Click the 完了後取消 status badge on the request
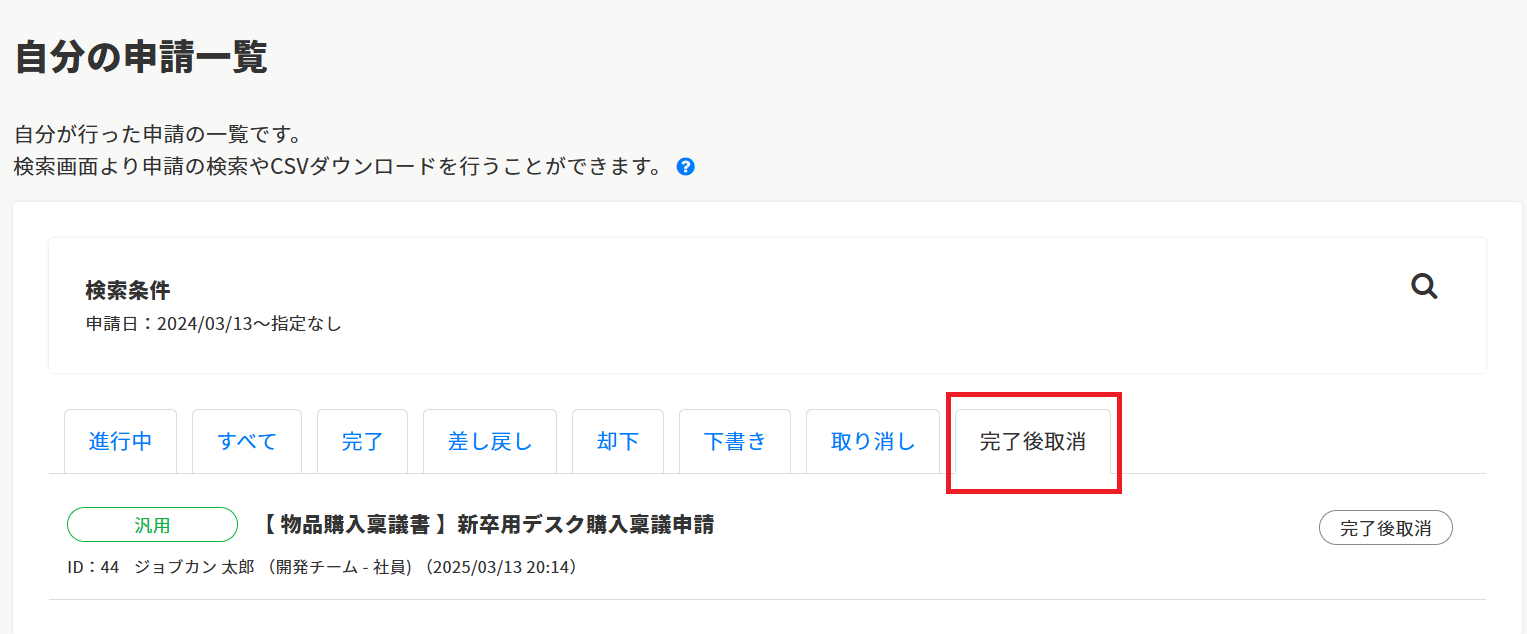This screenshot has width=1527, height=634. click(x=1385, y=528)
